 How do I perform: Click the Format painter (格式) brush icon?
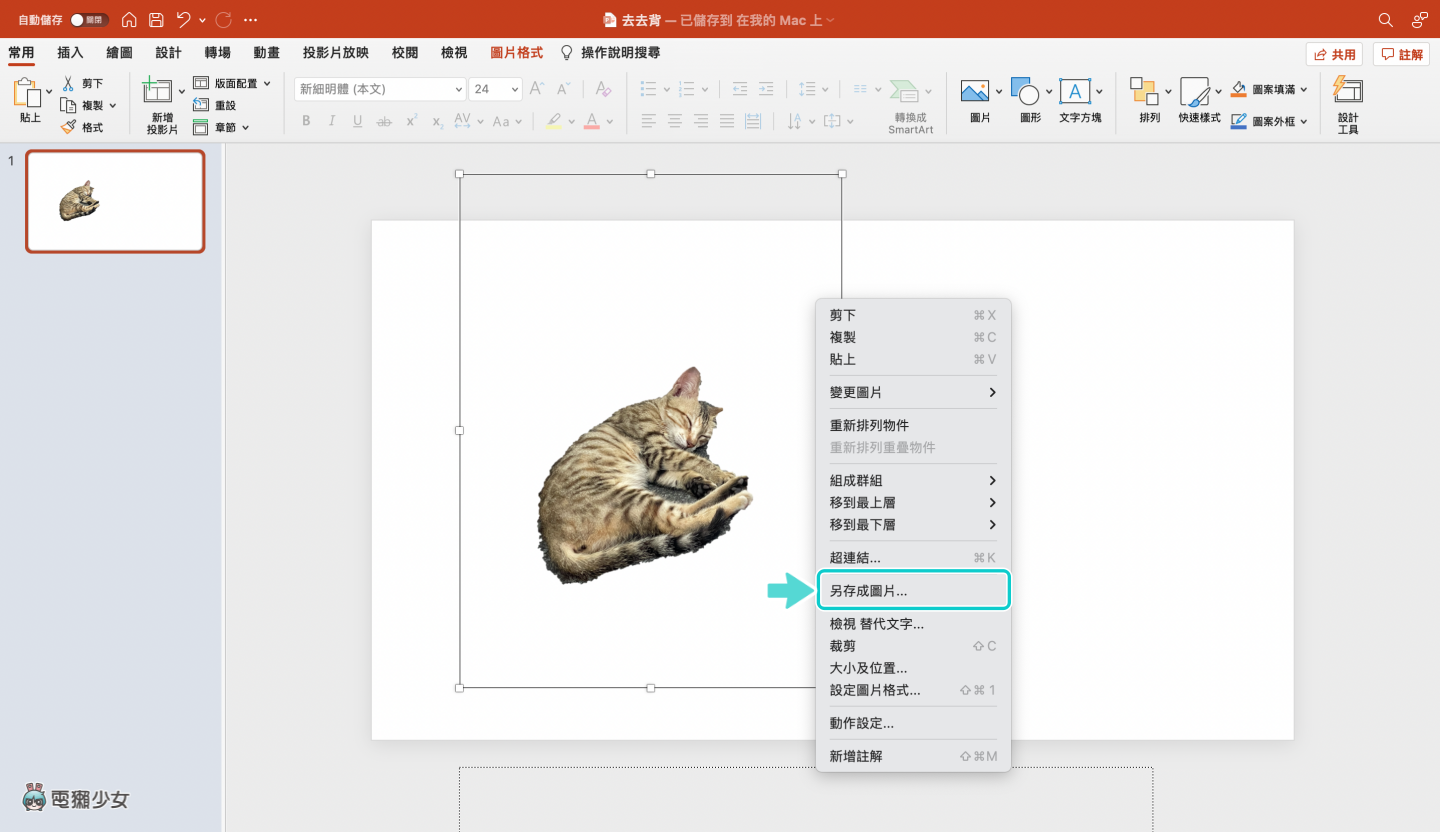68,127
